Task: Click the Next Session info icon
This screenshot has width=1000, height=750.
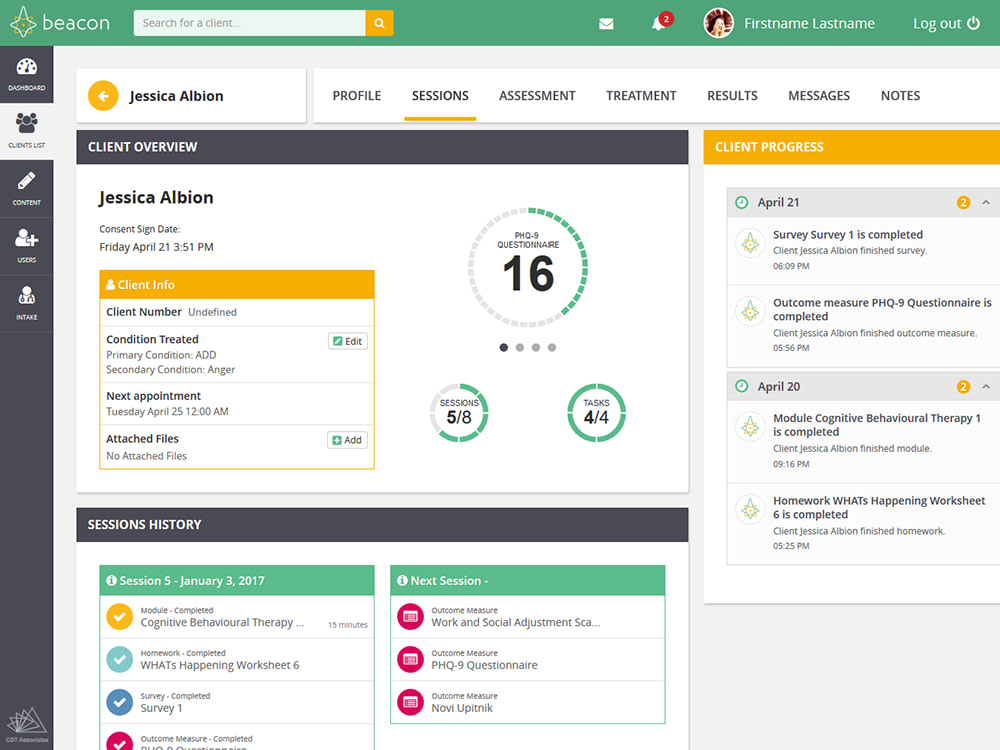Action: 402,580
